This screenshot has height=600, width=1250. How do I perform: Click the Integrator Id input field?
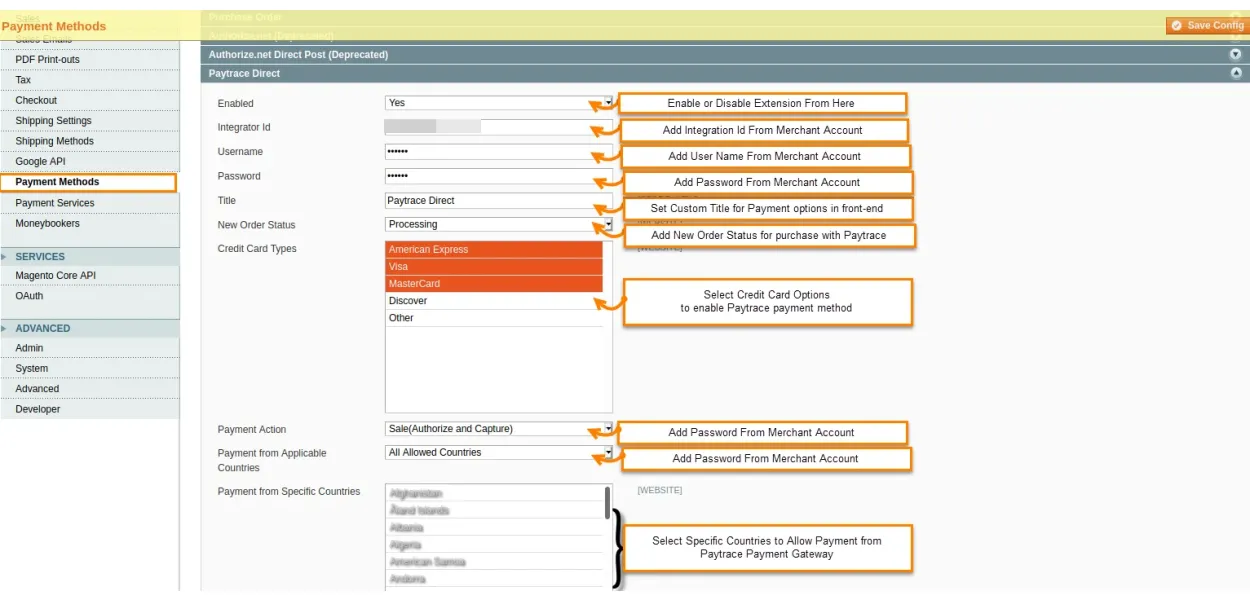(497, 127)
